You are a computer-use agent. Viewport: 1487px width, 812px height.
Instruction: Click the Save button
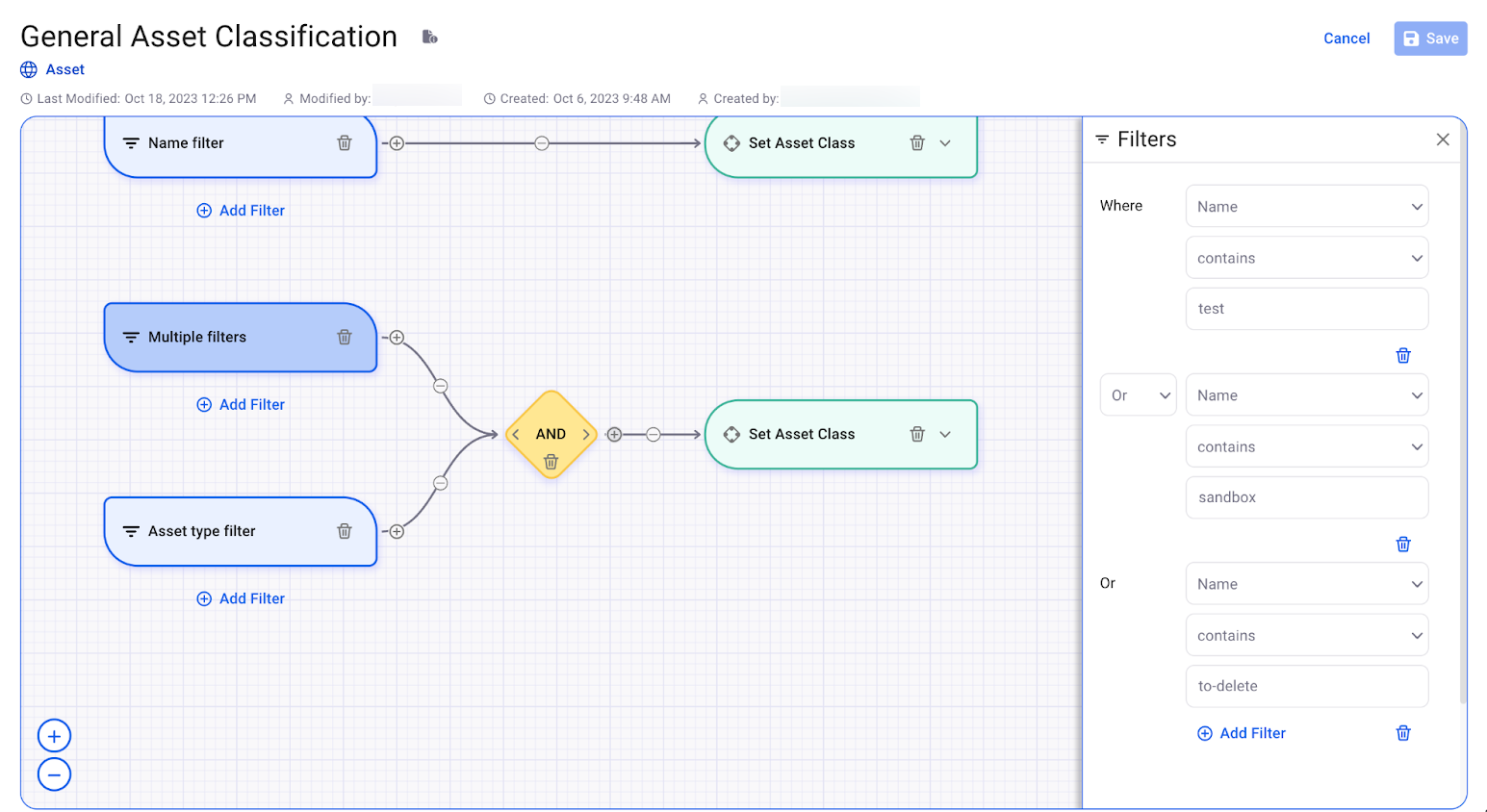pos(1430,38)
